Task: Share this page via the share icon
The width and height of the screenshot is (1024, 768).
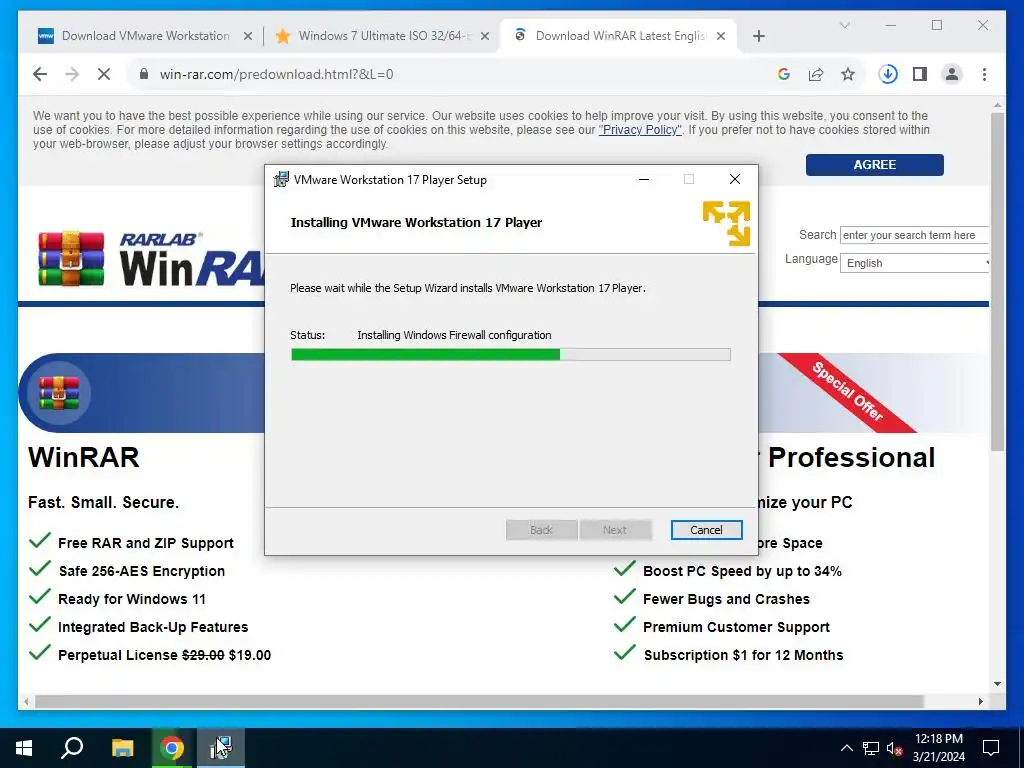Action: pos(816,74)
